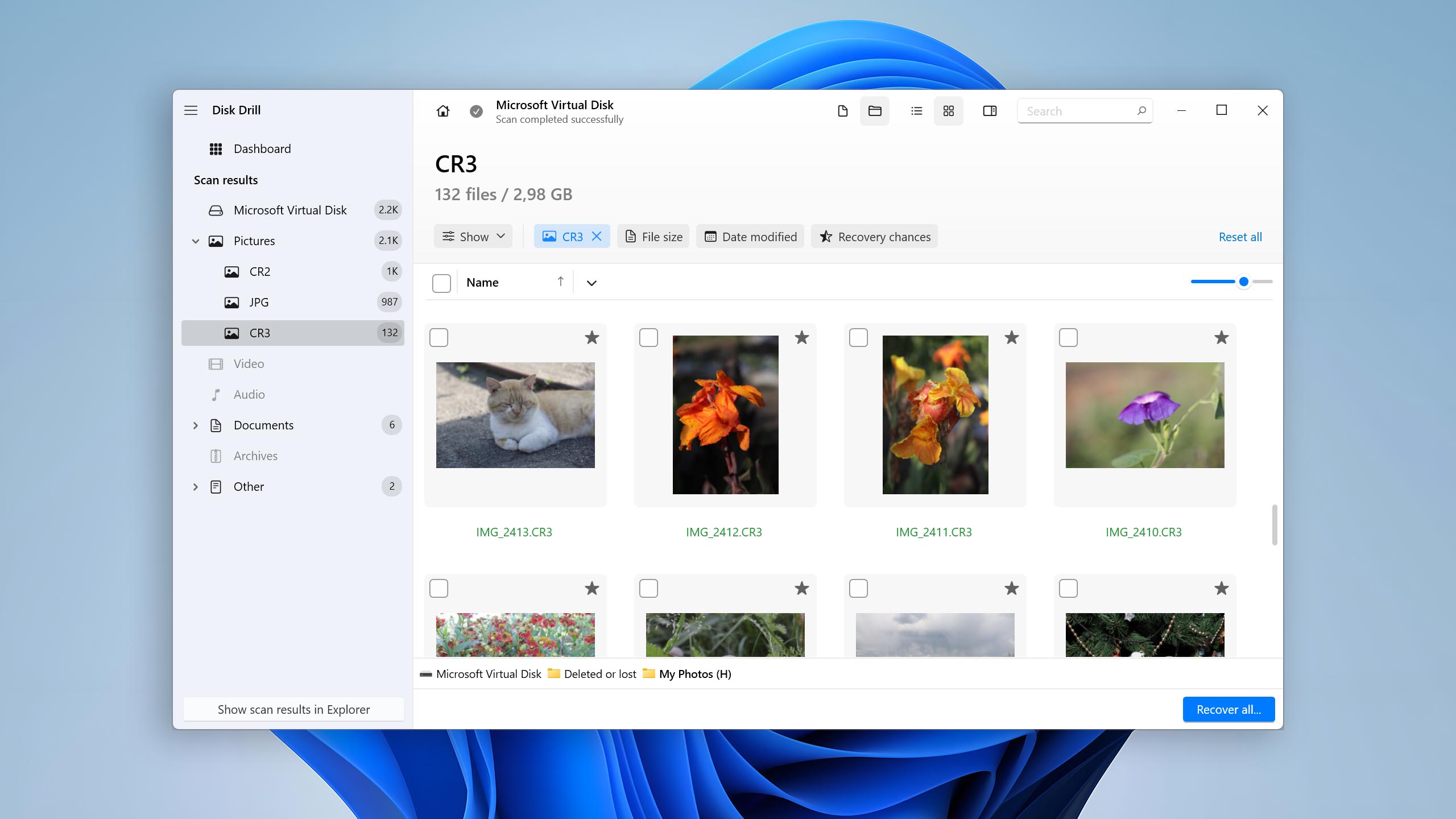Star the red flower field photo

pos(592,588)
